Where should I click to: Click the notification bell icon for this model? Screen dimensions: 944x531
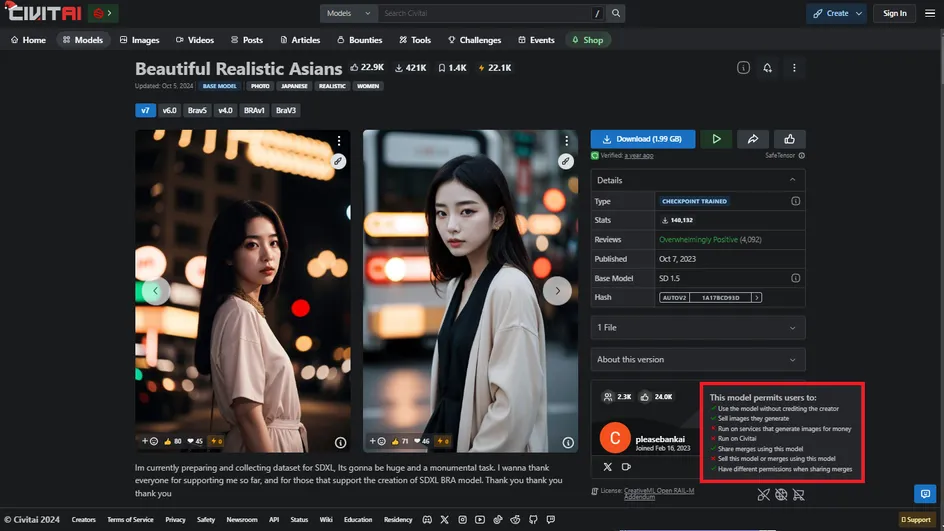tap(767, 68)
